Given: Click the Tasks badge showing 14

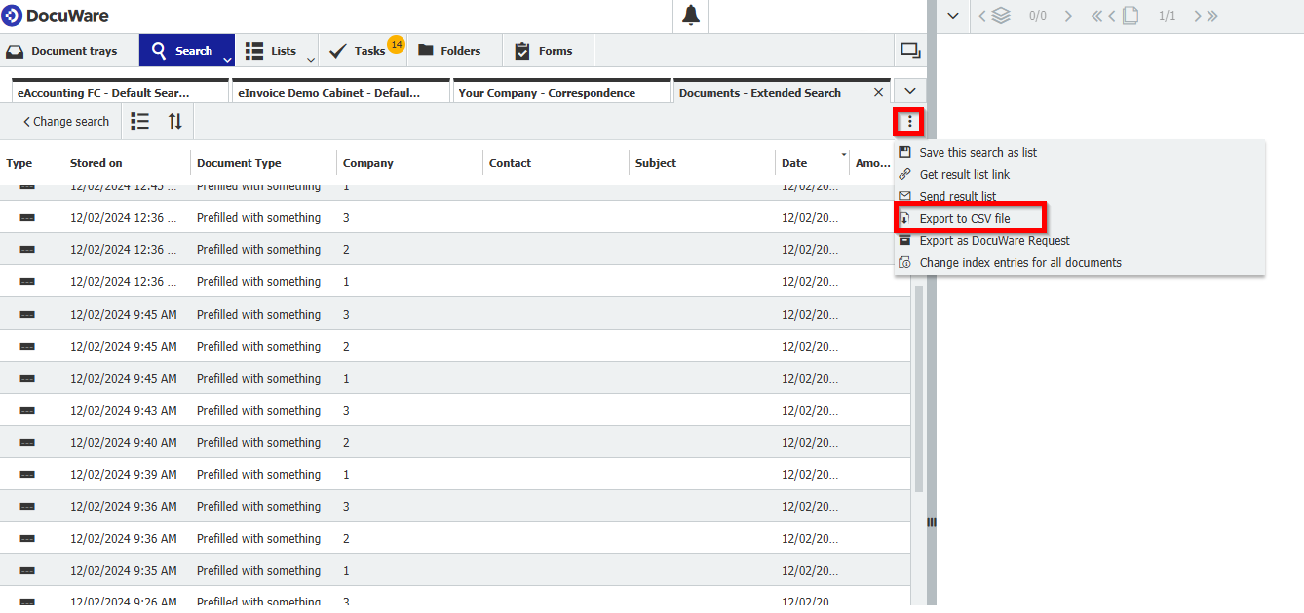Looking at the screenshot, I should (x=396, y=45).
